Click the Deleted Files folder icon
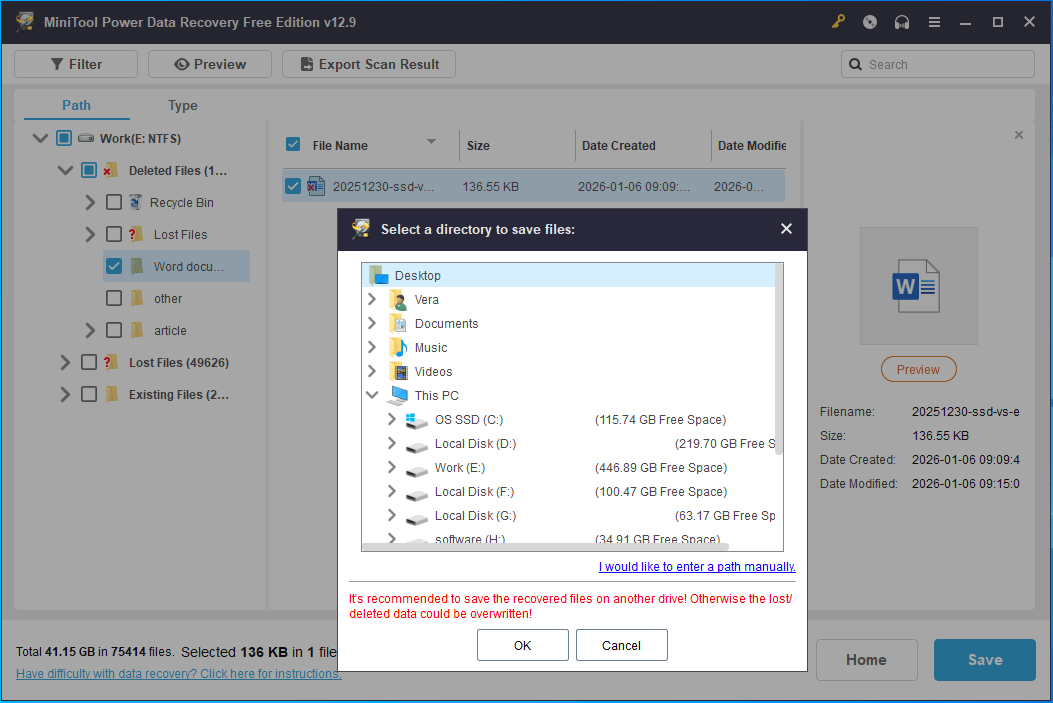The height and width of the screenshot is (703, 1053). point(111,171)
